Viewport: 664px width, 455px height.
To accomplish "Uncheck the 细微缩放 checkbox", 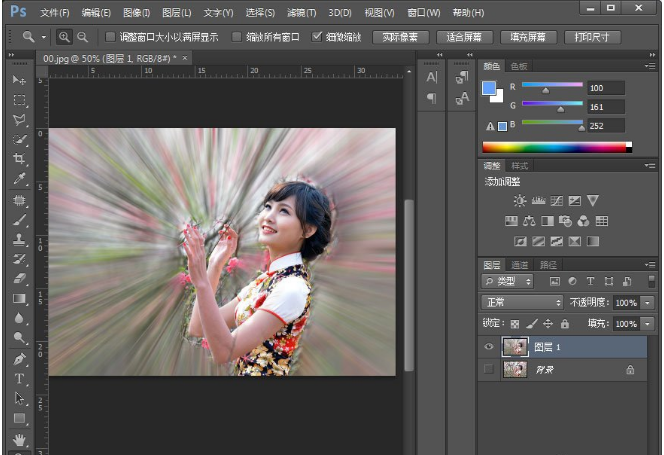I will [318, 37].
